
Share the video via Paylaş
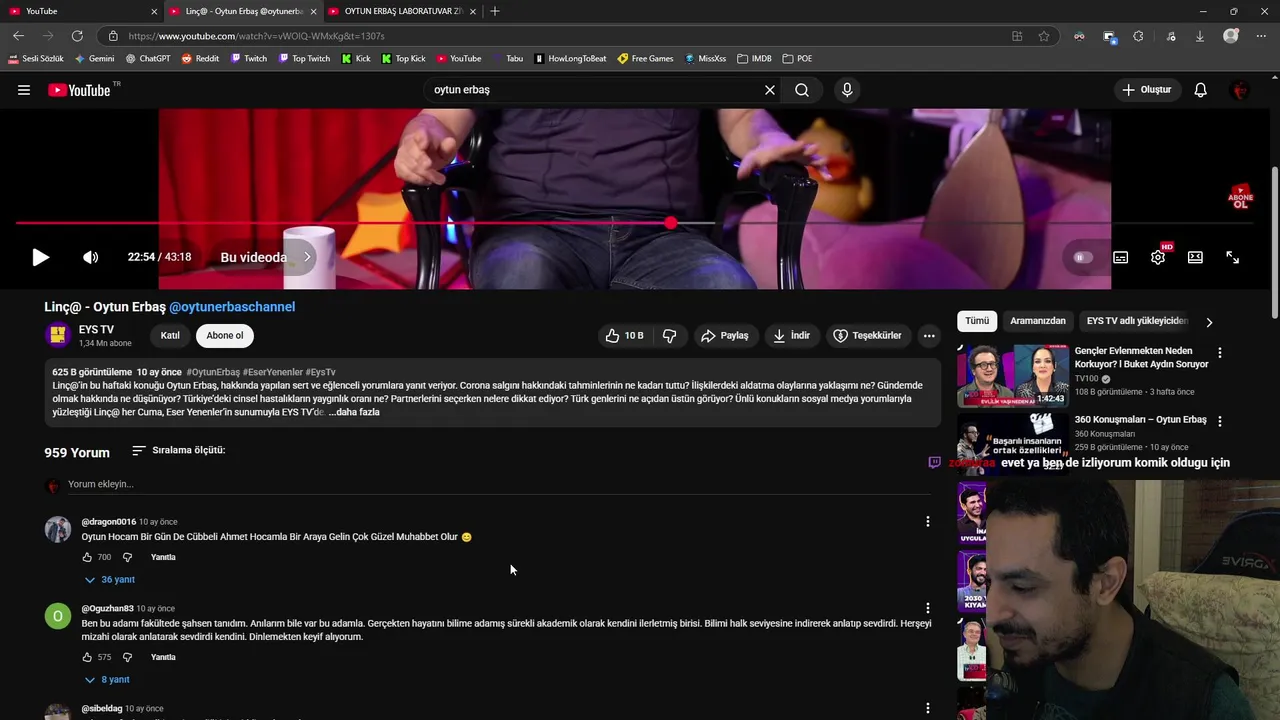coord(725,336)
